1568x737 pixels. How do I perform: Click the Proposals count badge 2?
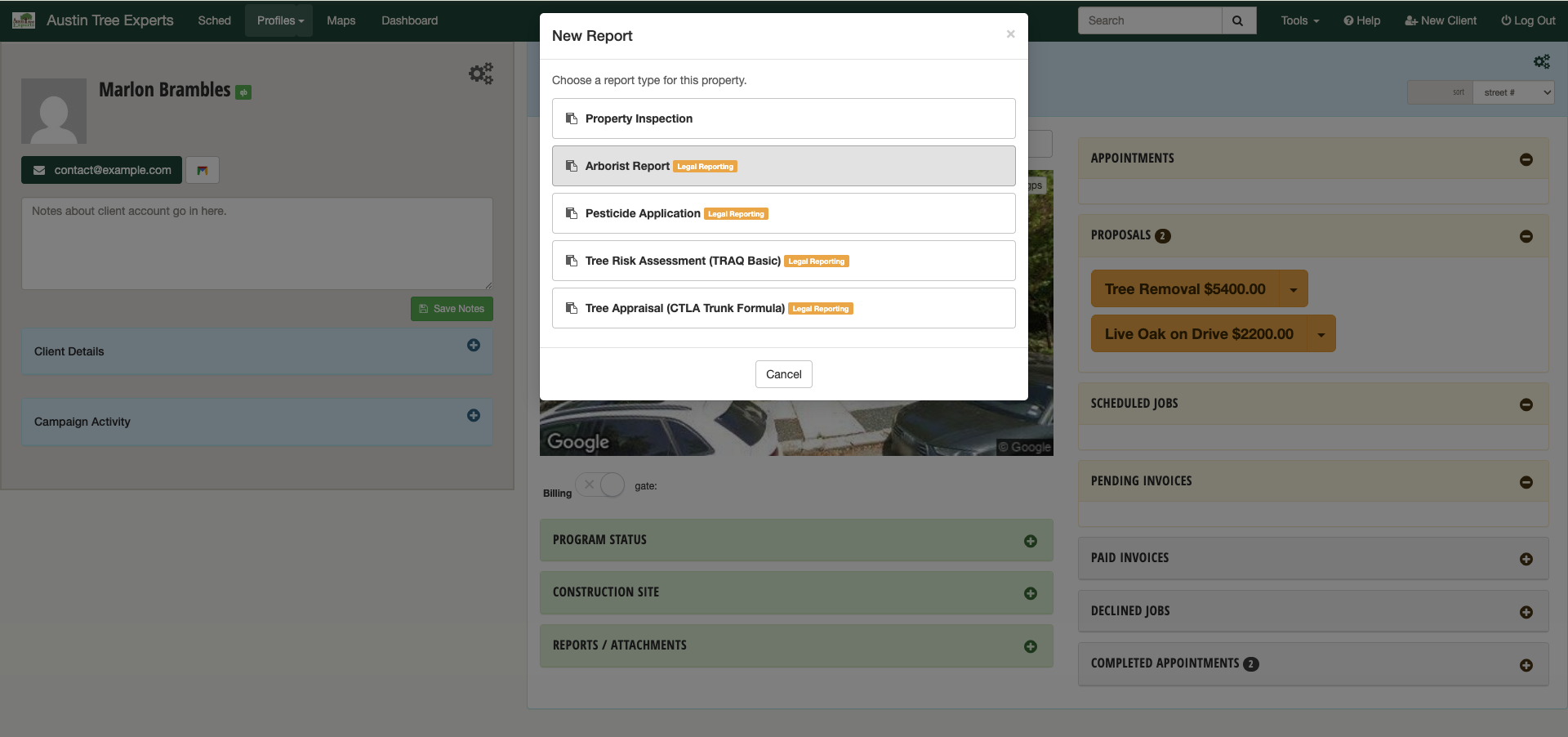tap(1163, 236)
